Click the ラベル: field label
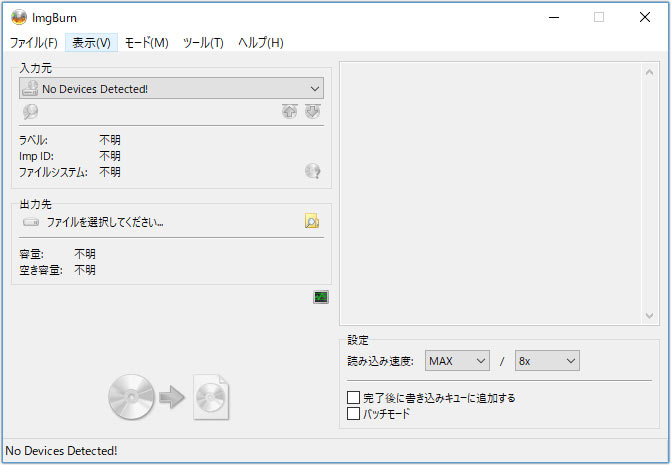671x465 pixels. point(33,140)
